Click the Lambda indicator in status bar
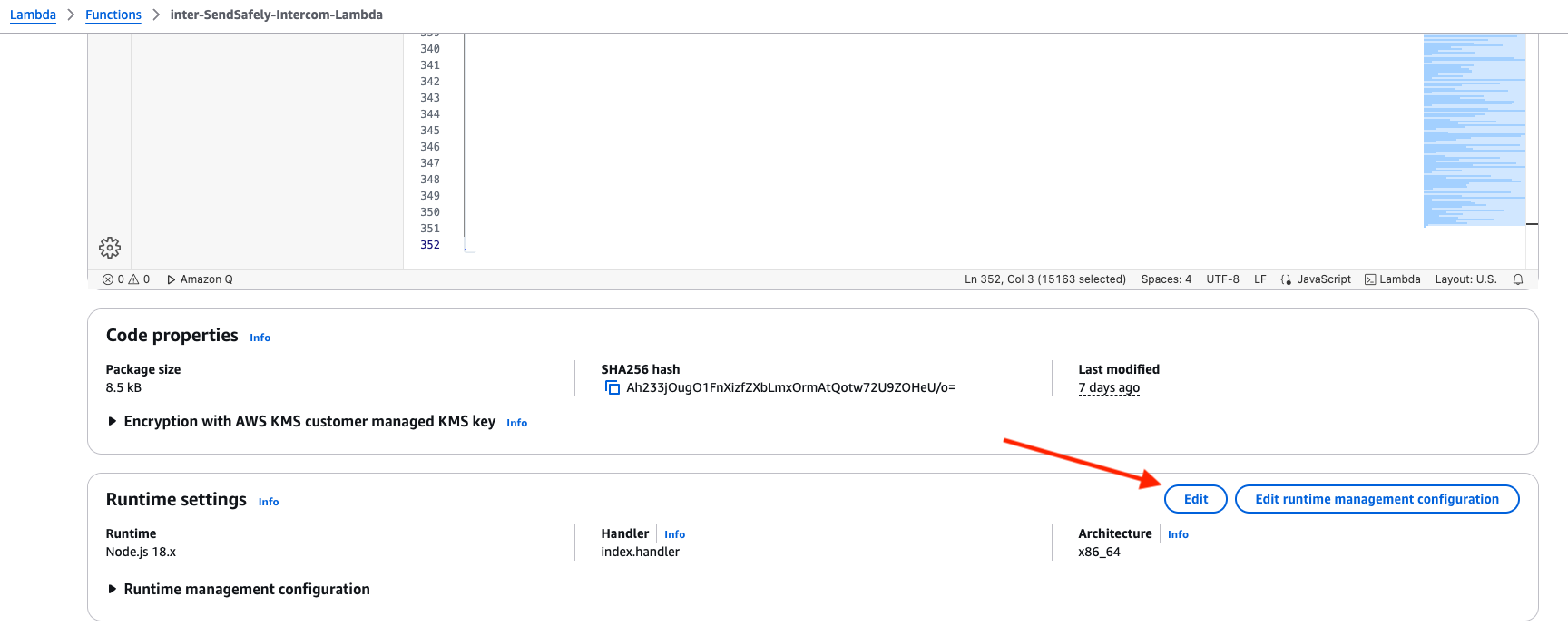The height and width of the screenshot is (636, 1568). tap(1393, 279)
